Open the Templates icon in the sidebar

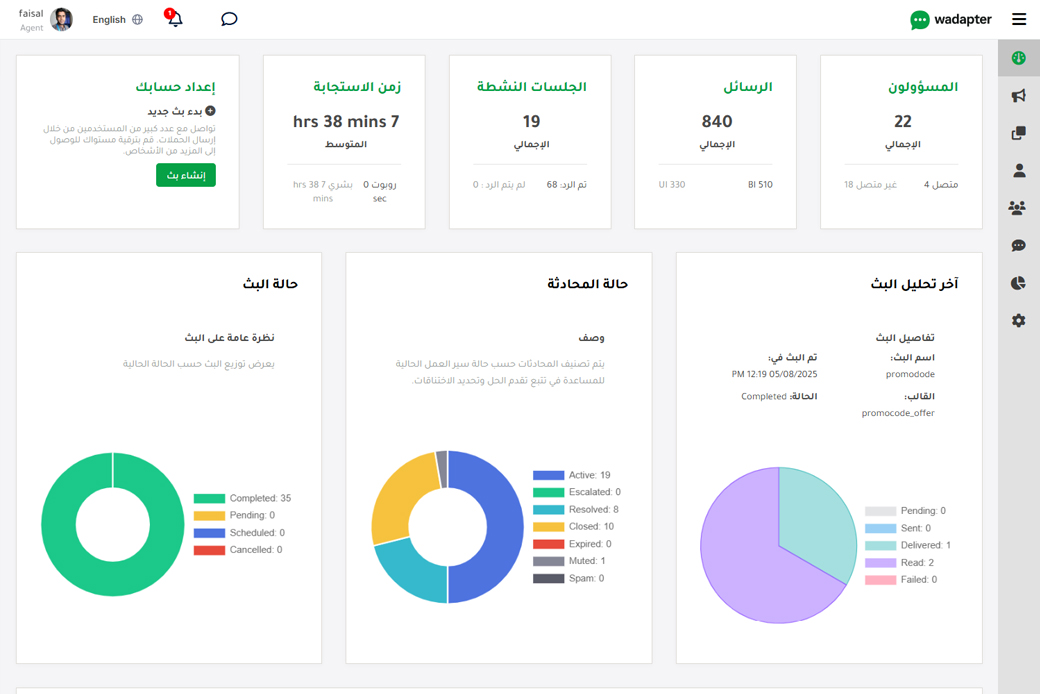[x=1018, y=132]
